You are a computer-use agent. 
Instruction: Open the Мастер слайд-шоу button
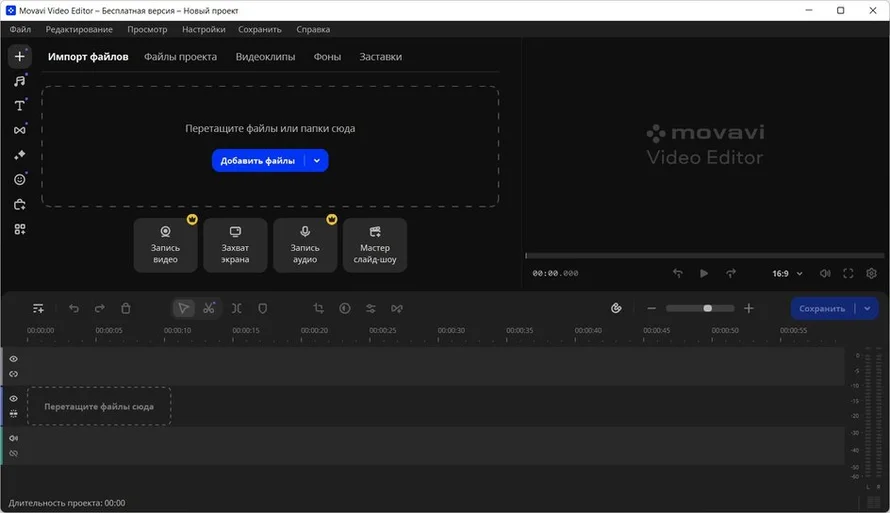(x=375, y=245)
